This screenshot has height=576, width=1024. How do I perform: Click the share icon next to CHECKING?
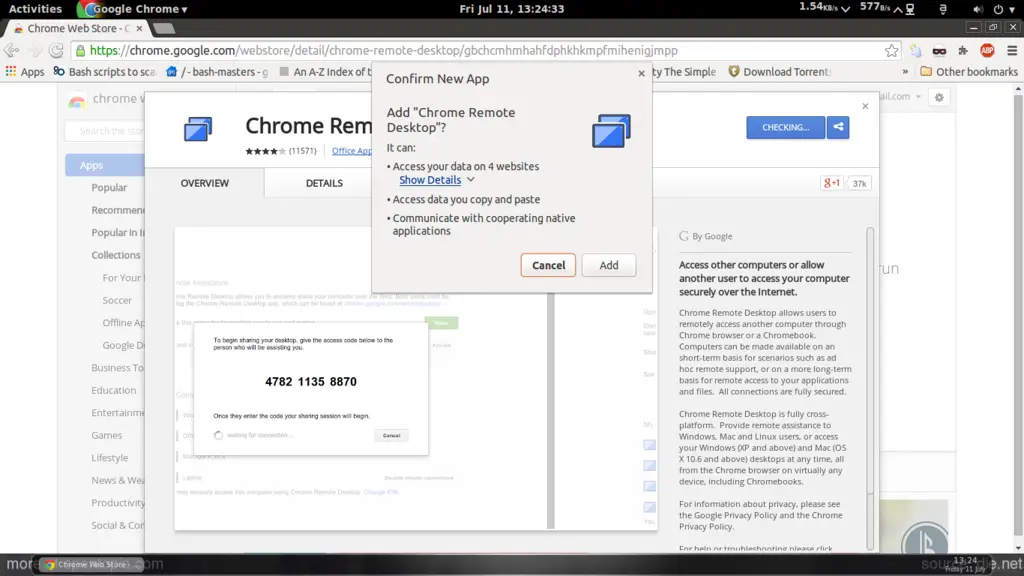point(838,127)
